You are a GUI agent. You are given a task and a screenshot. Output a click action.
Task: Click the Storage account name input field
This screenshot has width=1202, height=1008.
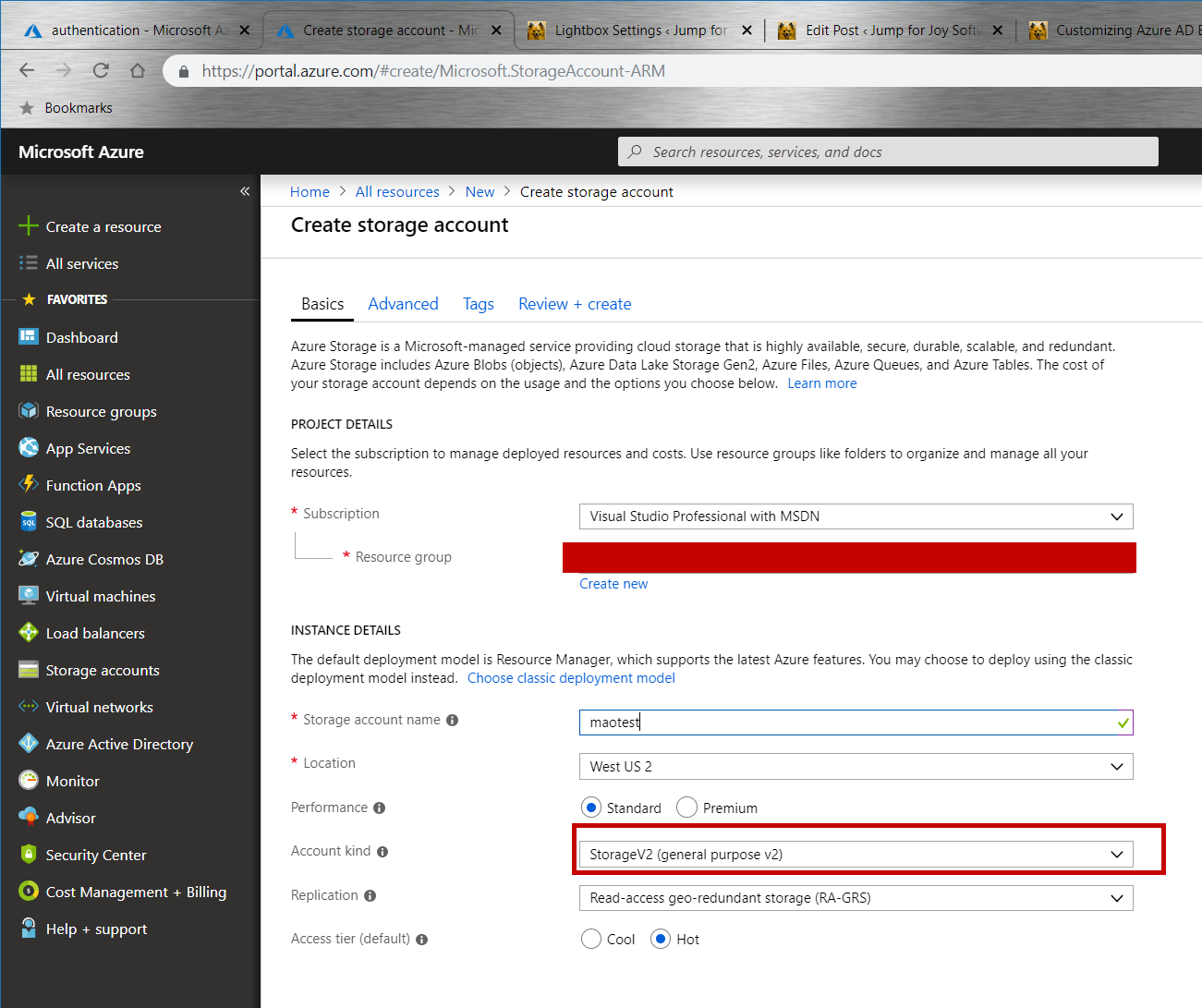856,723
